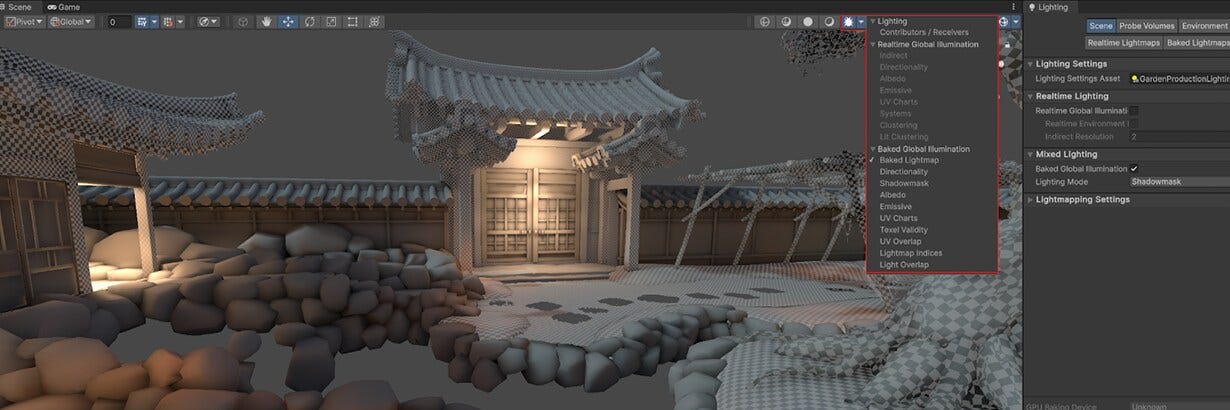Click the Indirect Resolution value field
Viewport: 1230px width, 410px height.
[x=1179, y=136]
